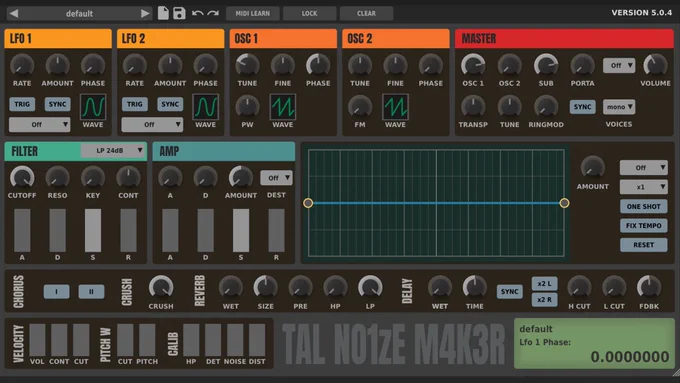Image resolution: width=680 pixels, height=383 pixels.
Task: Toggle the delay x2 R button
Action: (545, 299)
